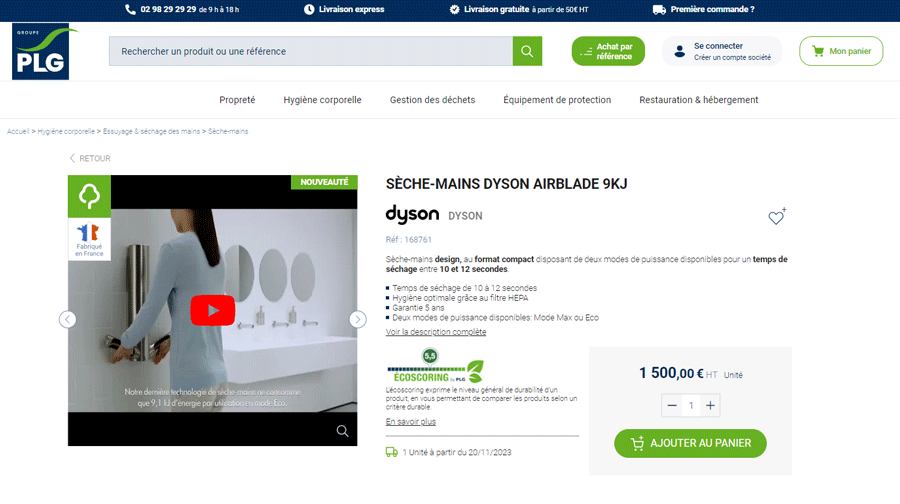The width and height of the screenshot is (900, 504).
Task: Click 'Hygiène optimale grâce au filtre HEPA' text
Action: [x=460, y=298]
